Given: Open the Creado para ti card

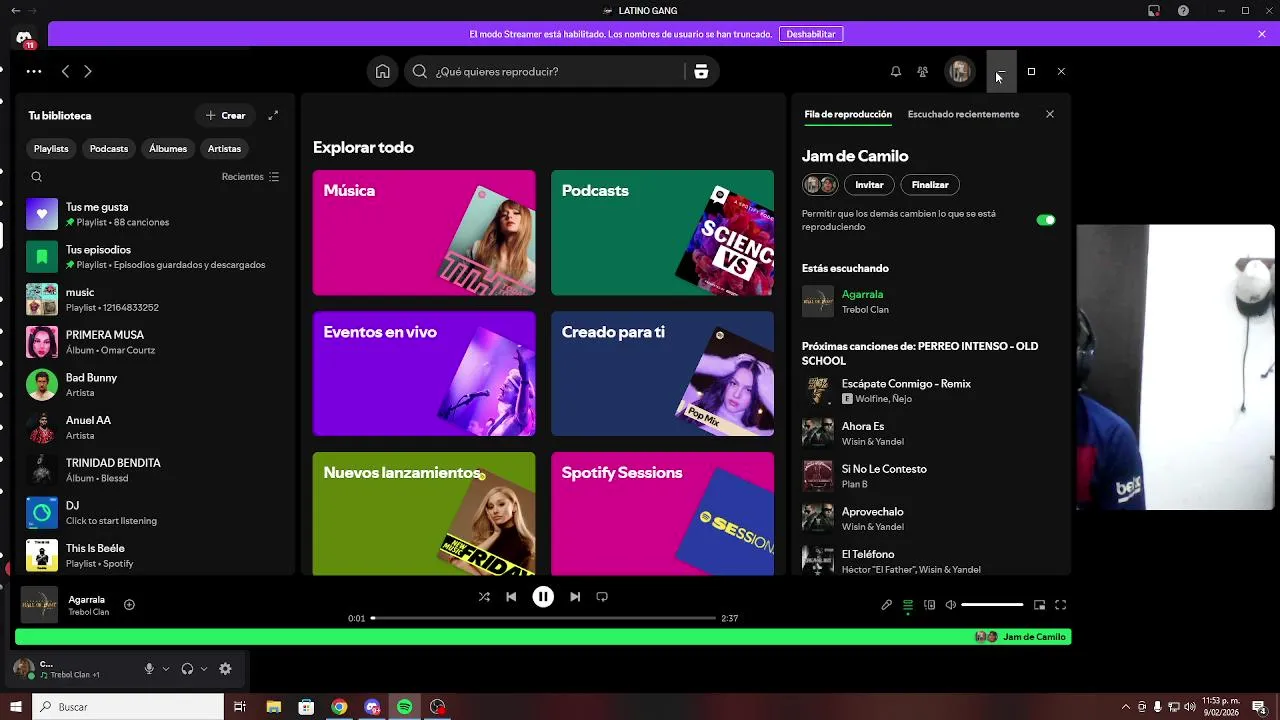Looking at the screenshot, I should tap(662, 374).
